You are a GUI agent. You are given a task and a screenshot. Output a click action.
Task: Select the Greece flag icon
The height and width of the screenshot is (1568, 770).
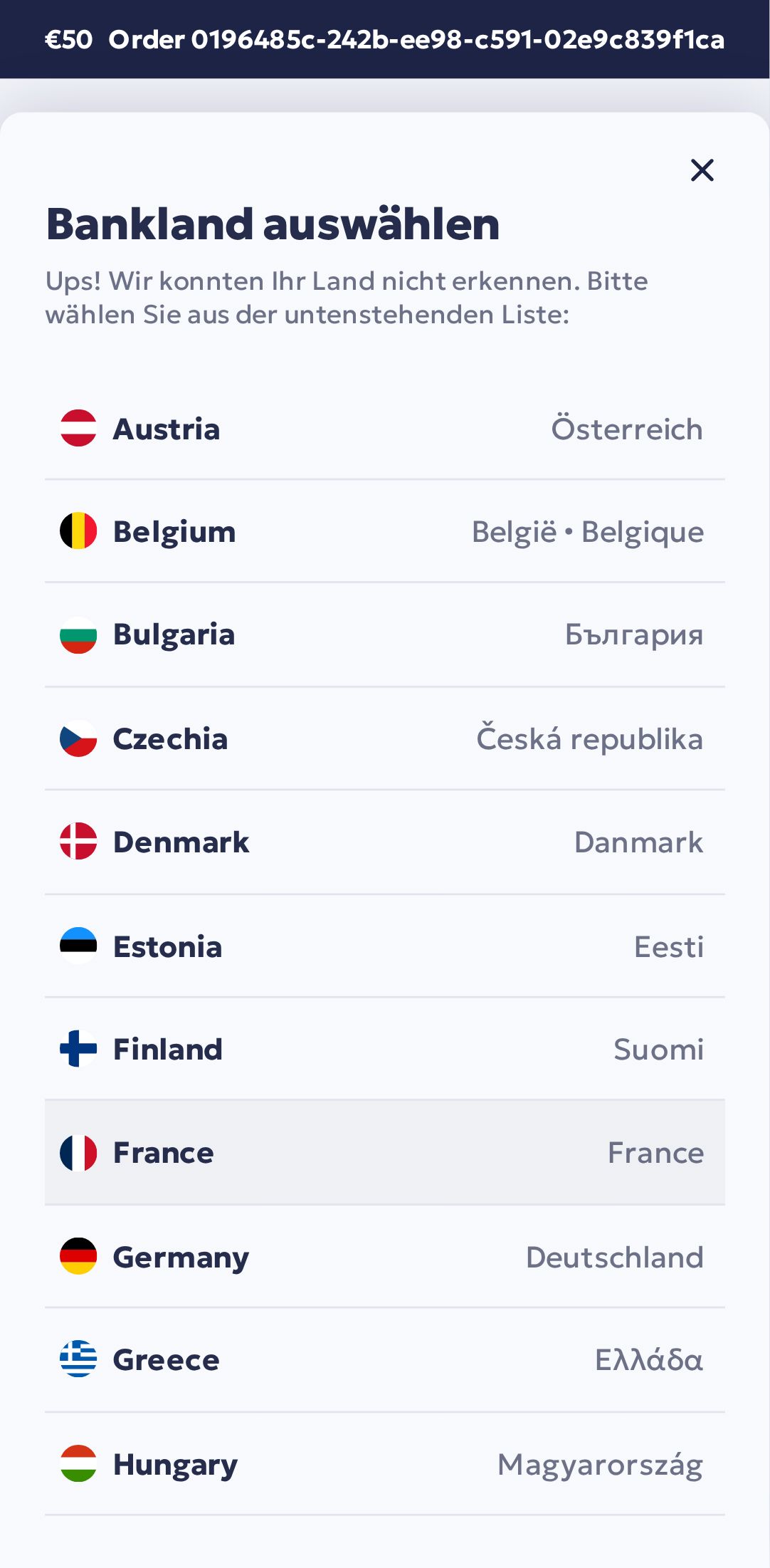point(78,1359)
